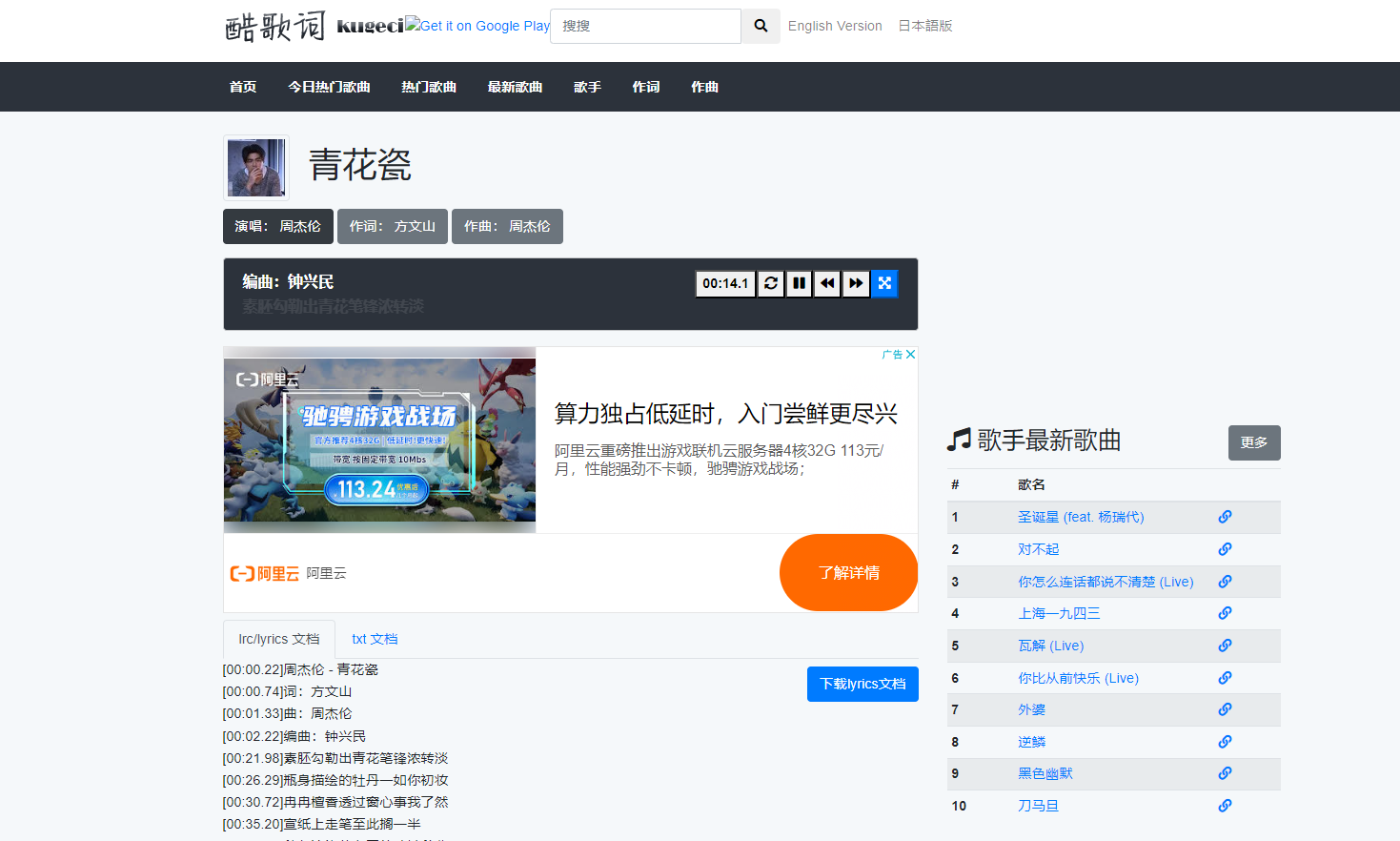Image resolution: width=1400 pixels, height=841 pixels.
Task: Open 今日热门歌曲 in the navigation bar
Action: 329,87
